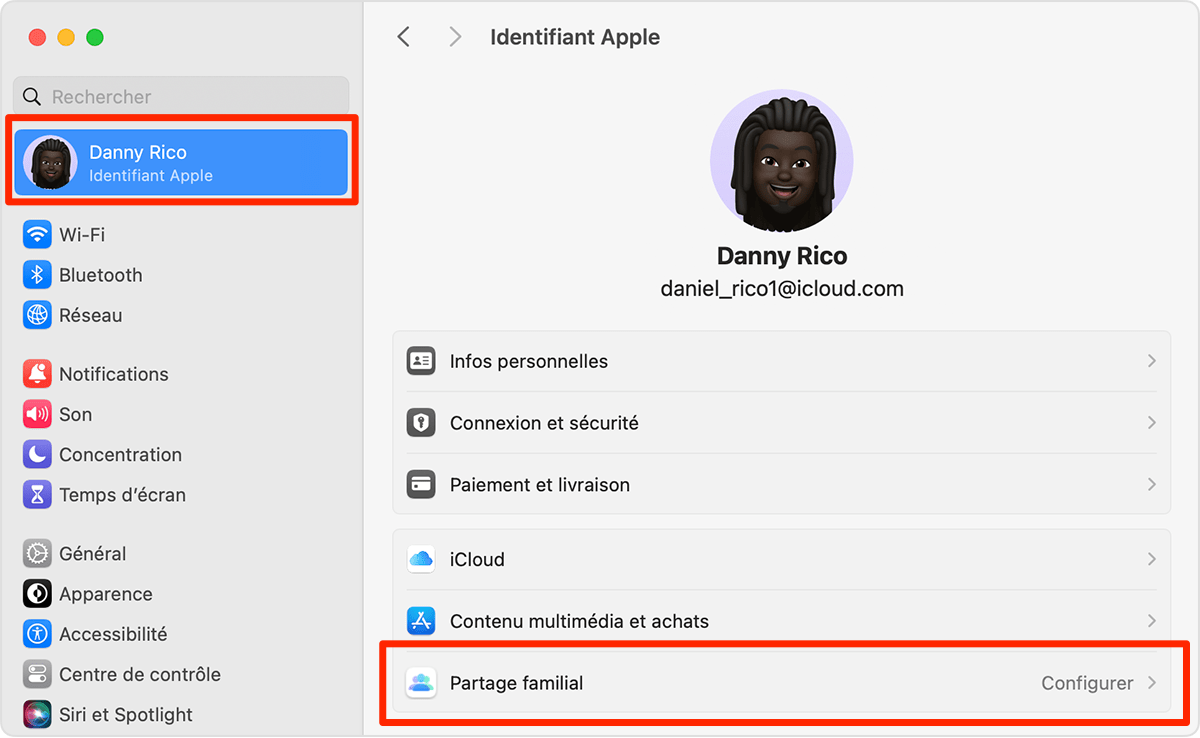Image resolution: width=1200 pixels, height=738 pixels.
Task: Click the Apparence icon
Action: [37, 594]
